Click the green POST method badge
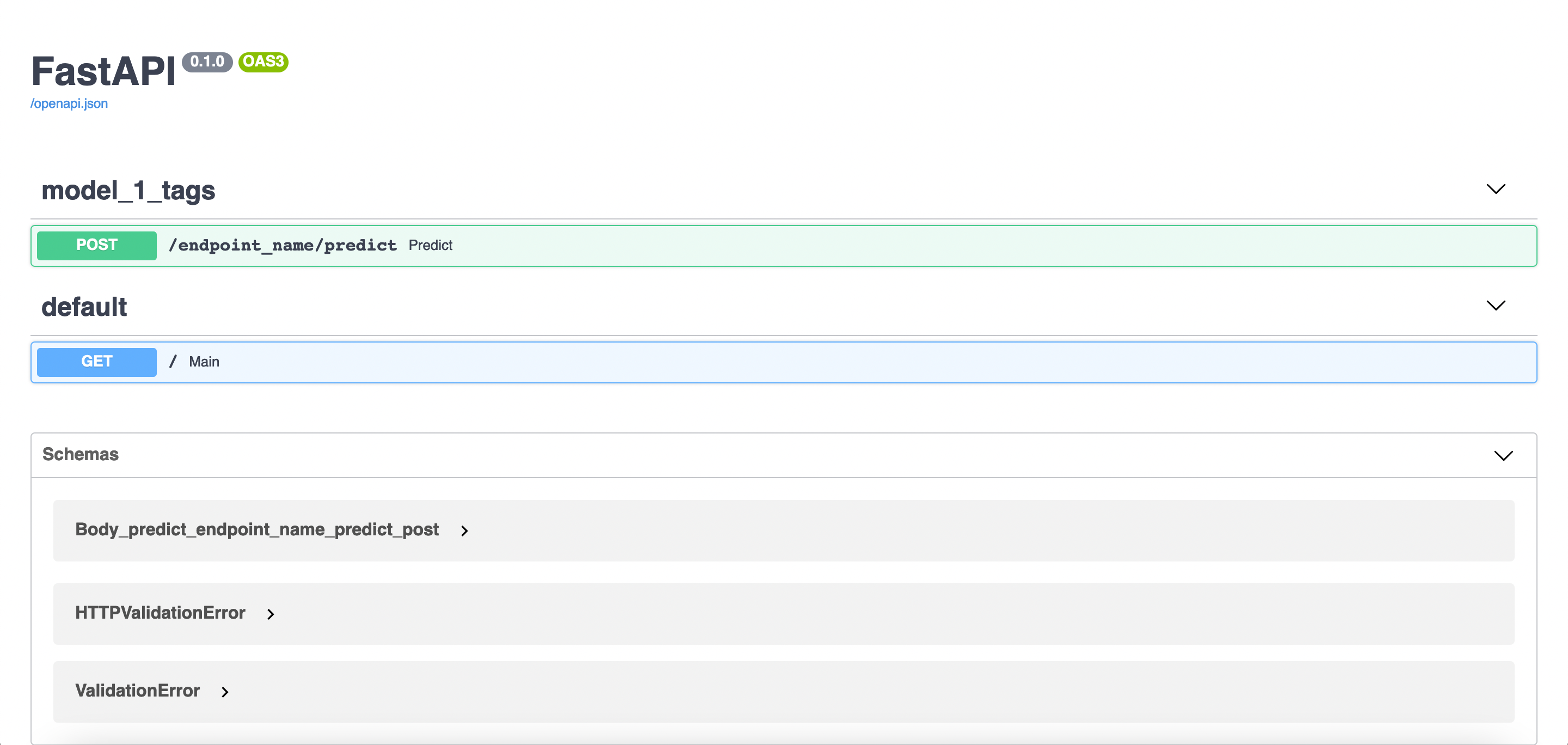This screenshot has height=745, width=1568. [97, 245]
